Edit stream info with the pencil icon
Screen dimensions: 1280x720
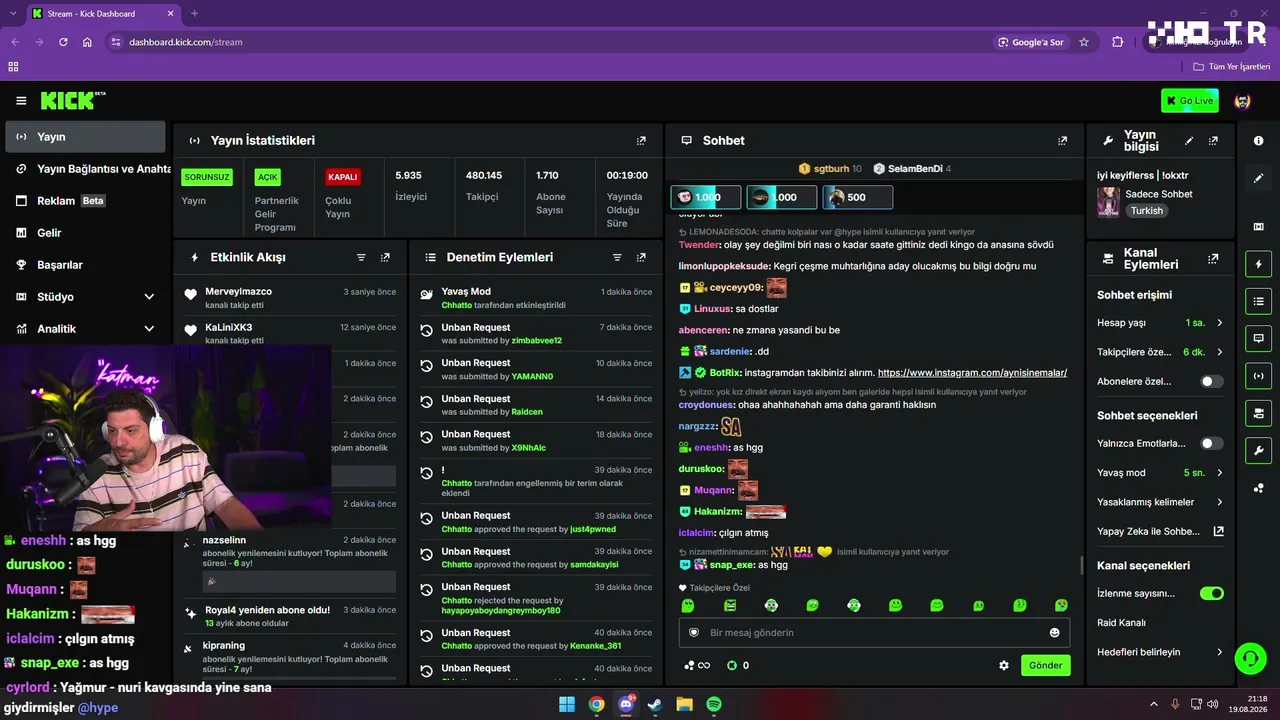coord(1189,141)
